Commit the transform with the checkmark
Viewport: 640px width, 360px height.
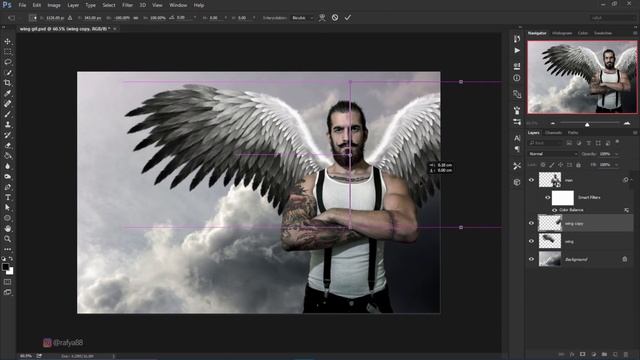click(348, 18)
